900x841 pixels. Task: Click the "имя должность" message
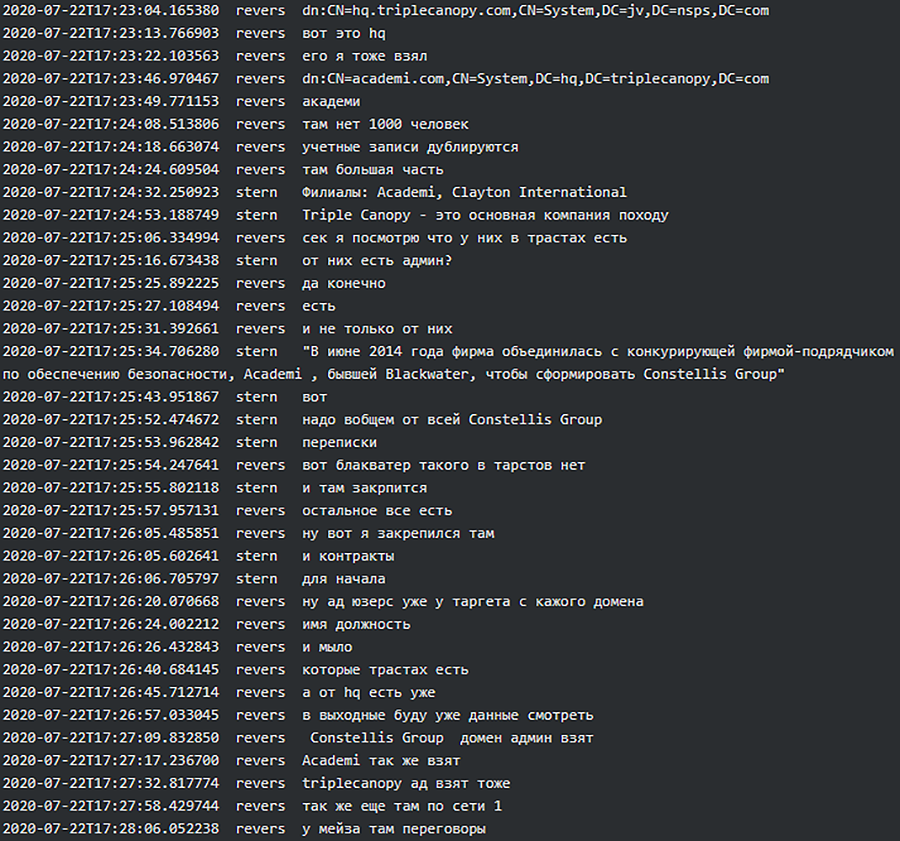click(356, 624)
